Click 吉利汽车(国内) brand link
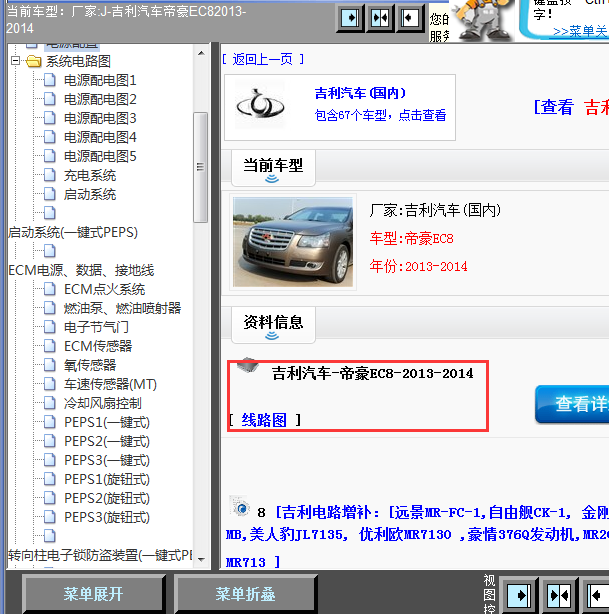The image size is (609, 614). click(x=360, y=93)
